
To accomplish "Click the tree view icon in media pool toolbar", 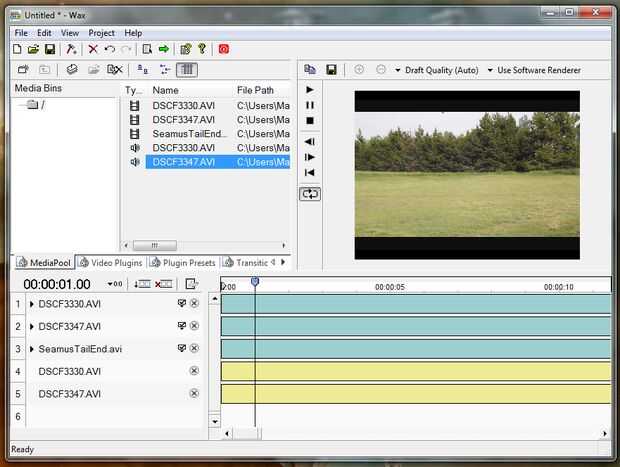I will click(x=165, y=70).
